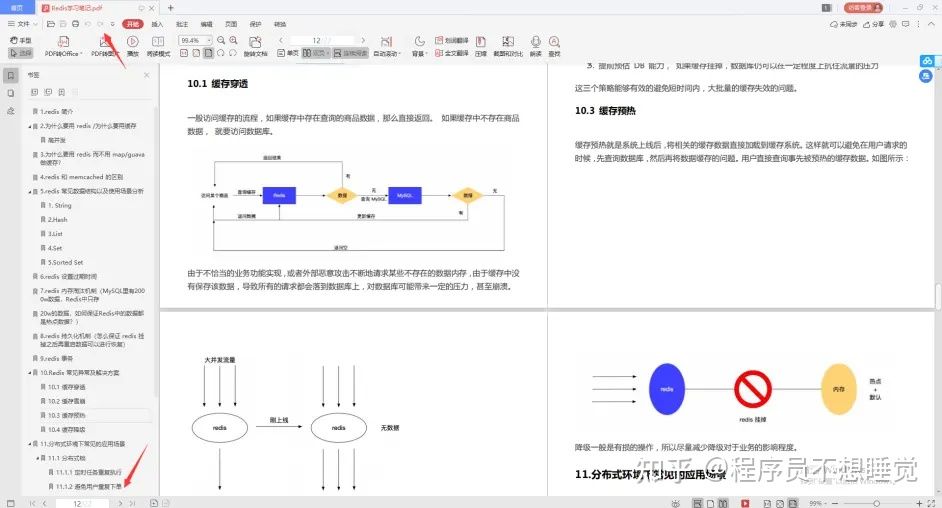Select the Hand (手型) tool
This screenshot has height=508, width=942.
click(20, 40)
